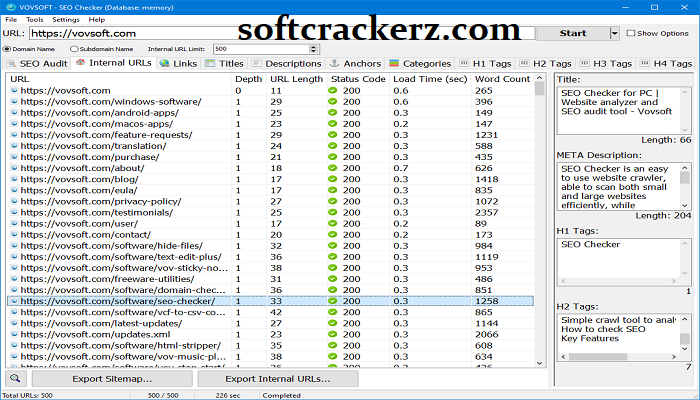Open the Settings menu

pyautogui.click(x=66, y=20)
